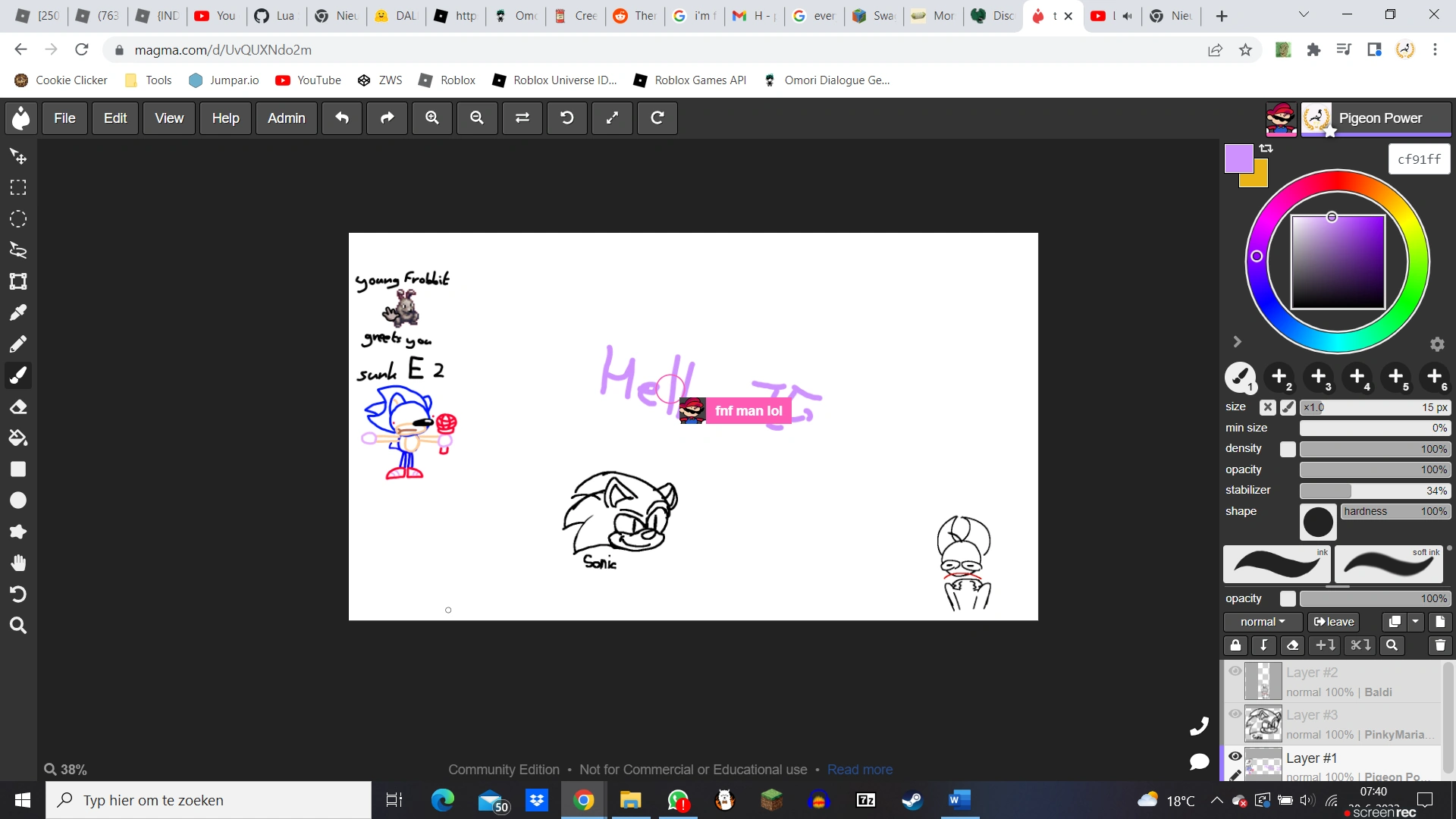Click the leave layer button

(1334, 622)
